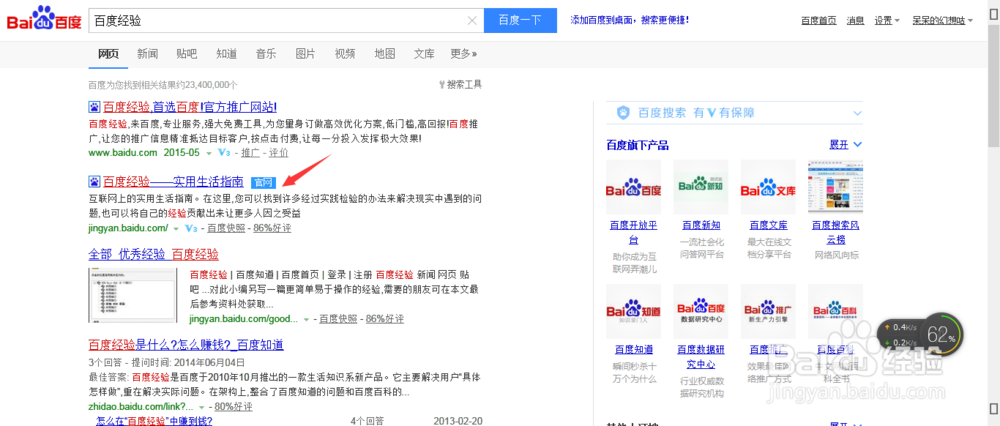
Task: Click the 推广 link
Action: (251, 153)
